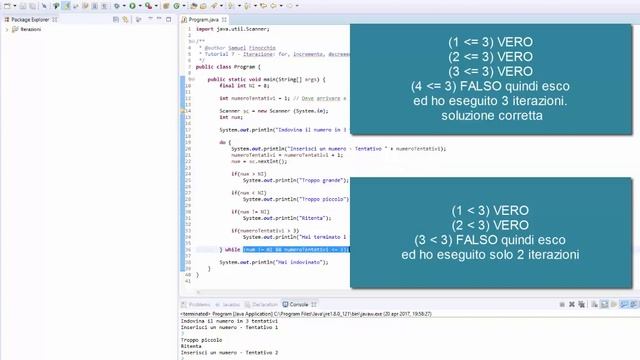The image size is (640, 360).
Task: Click the Previous Annotation icon
Action: [247, 6]
